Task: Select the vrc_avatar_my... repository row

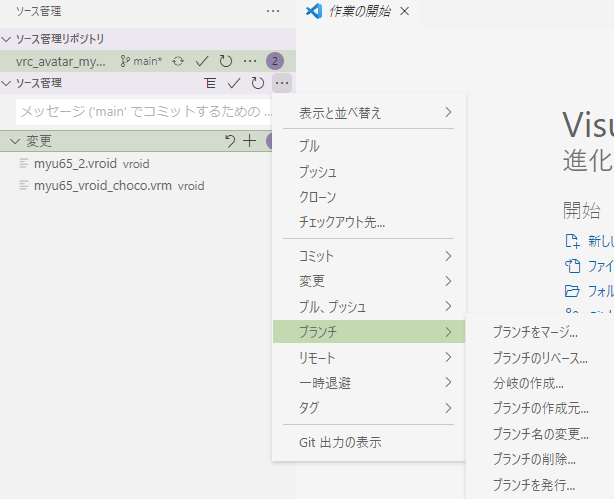Action: pyautogui.click(x=148, y=61)
